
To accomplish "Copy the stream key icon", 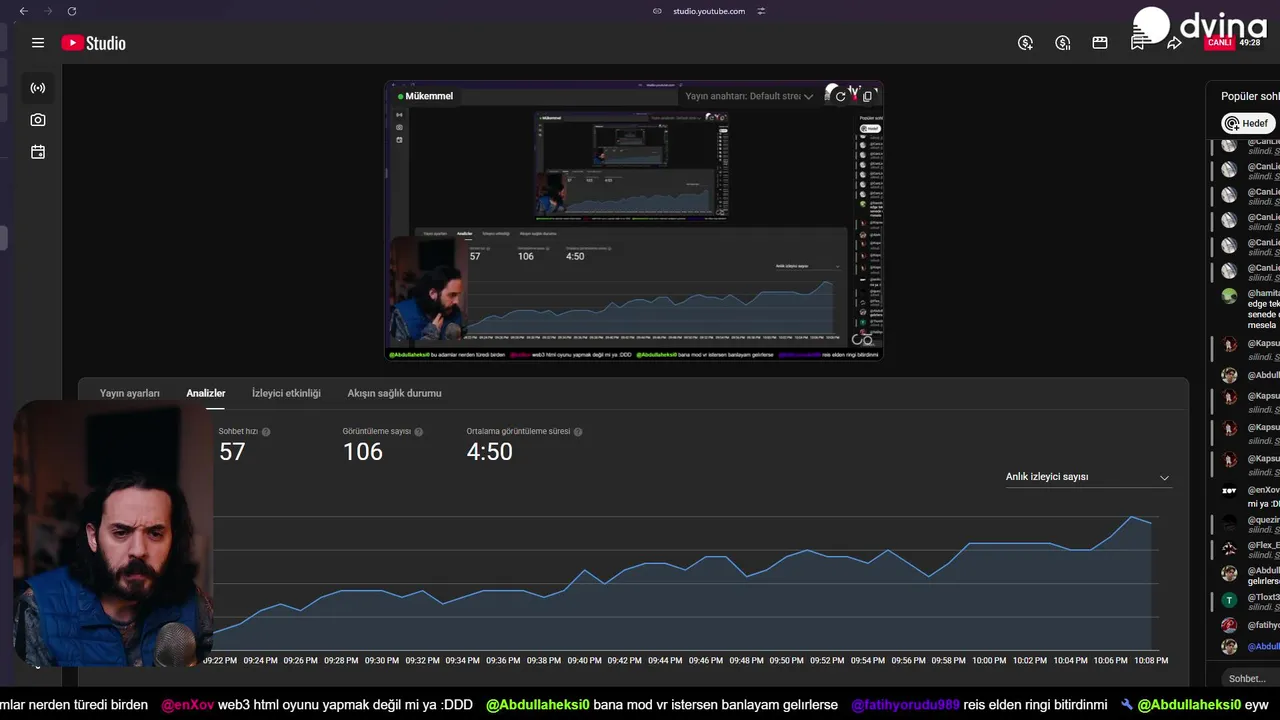I will pos(867,96).
